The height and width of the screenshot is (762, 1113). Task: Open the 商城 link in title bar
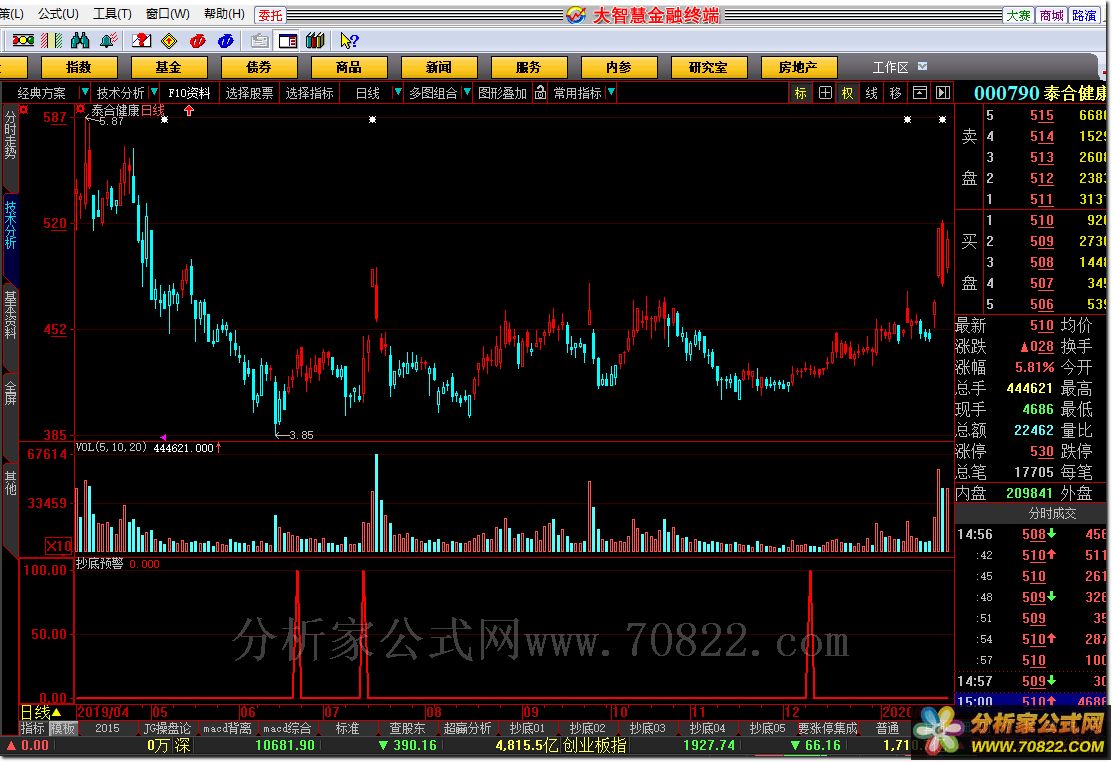tap(1052, 15)
